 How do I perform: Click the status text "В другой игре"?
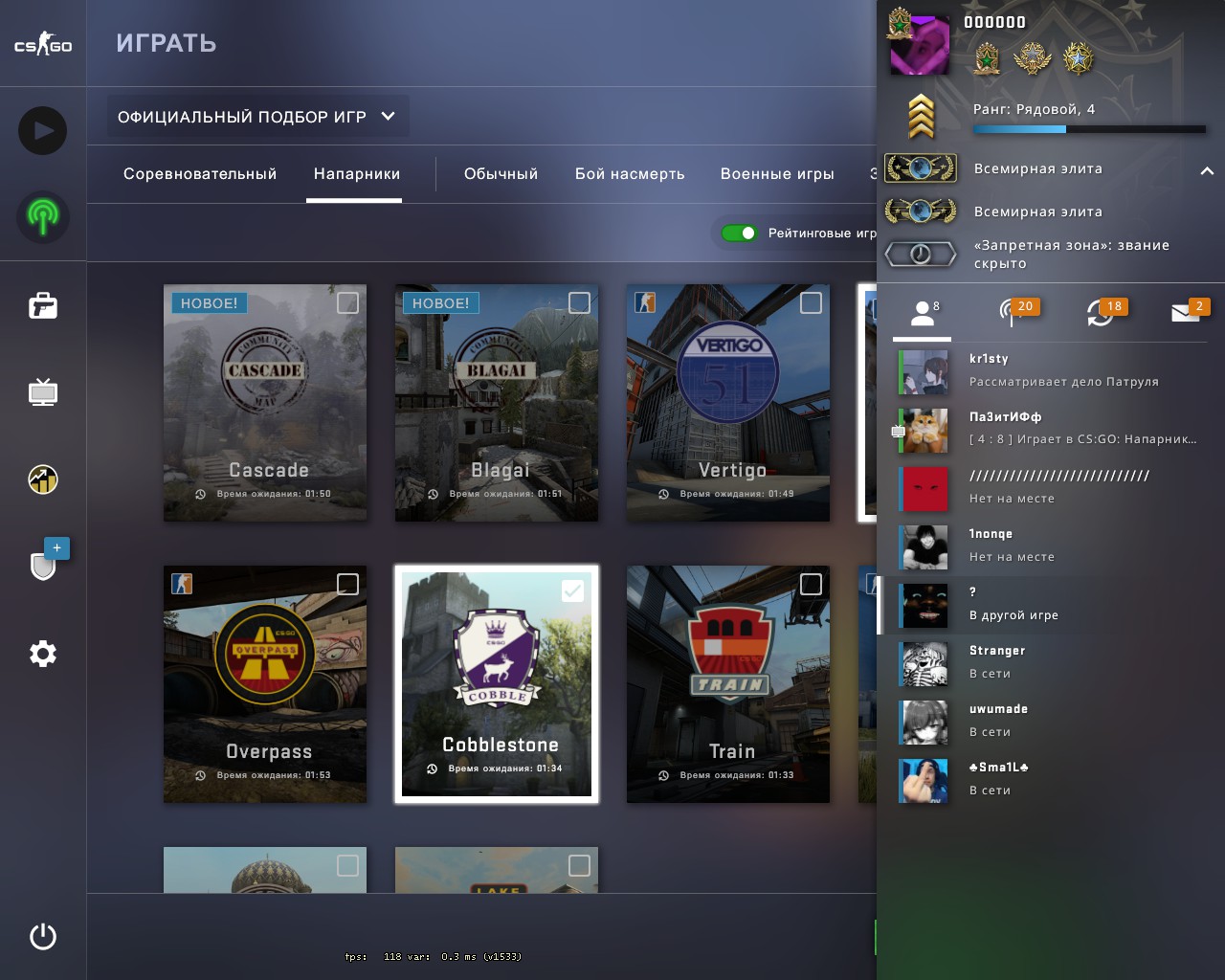[1013, 615]
